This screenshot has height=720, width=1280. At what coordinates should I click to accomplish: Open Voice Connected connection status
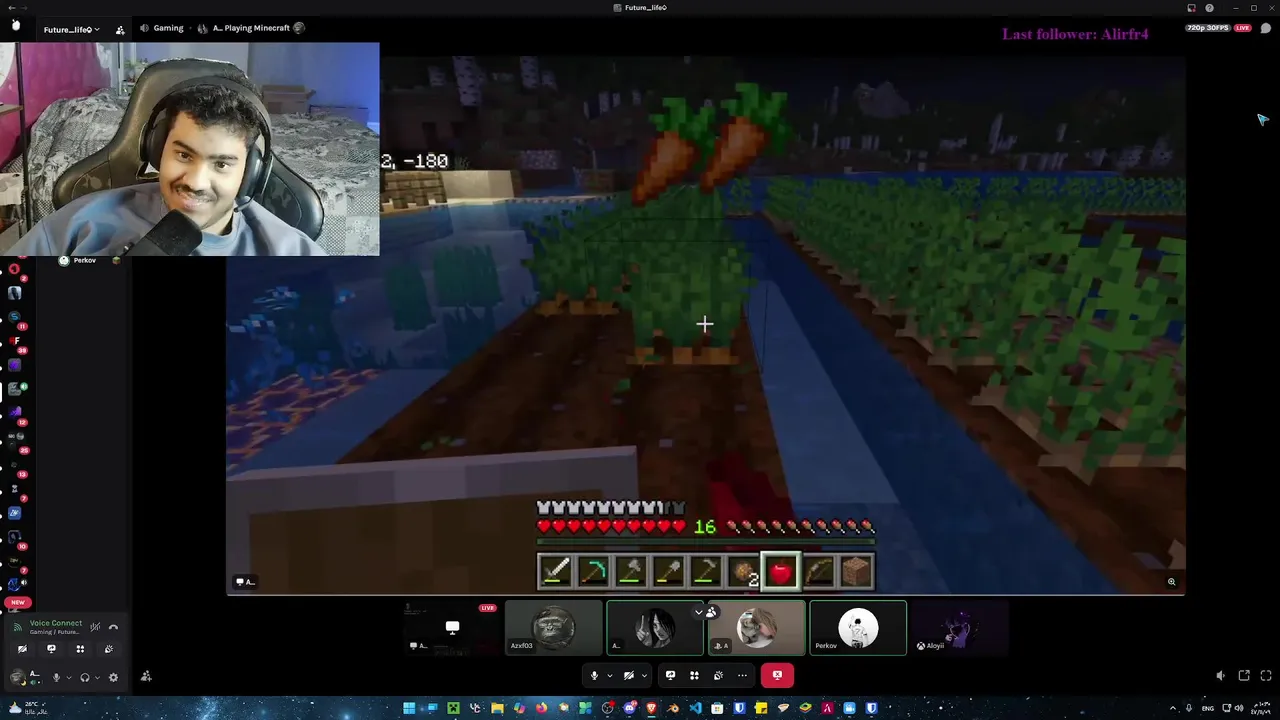(x=56, y=623)
